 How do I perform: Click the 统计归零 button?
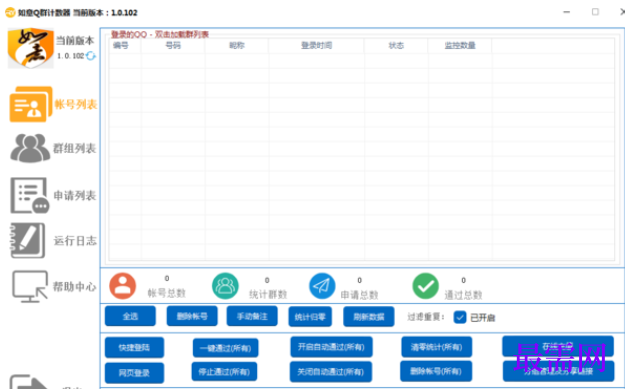click(310, 317)
